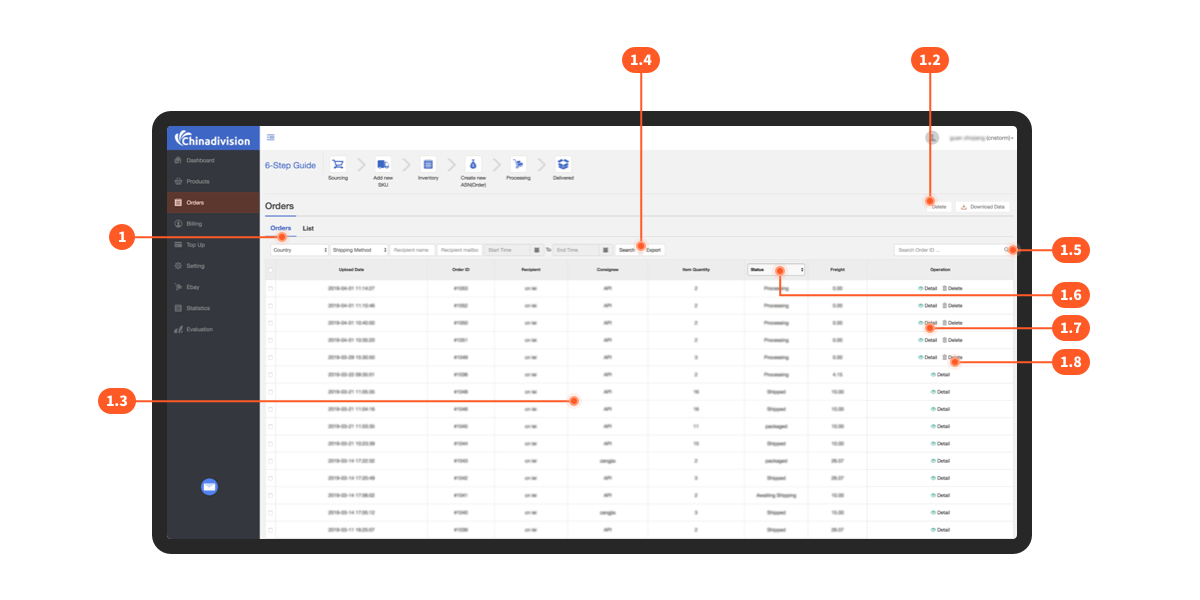Click the top Delete button

point(938,207)
